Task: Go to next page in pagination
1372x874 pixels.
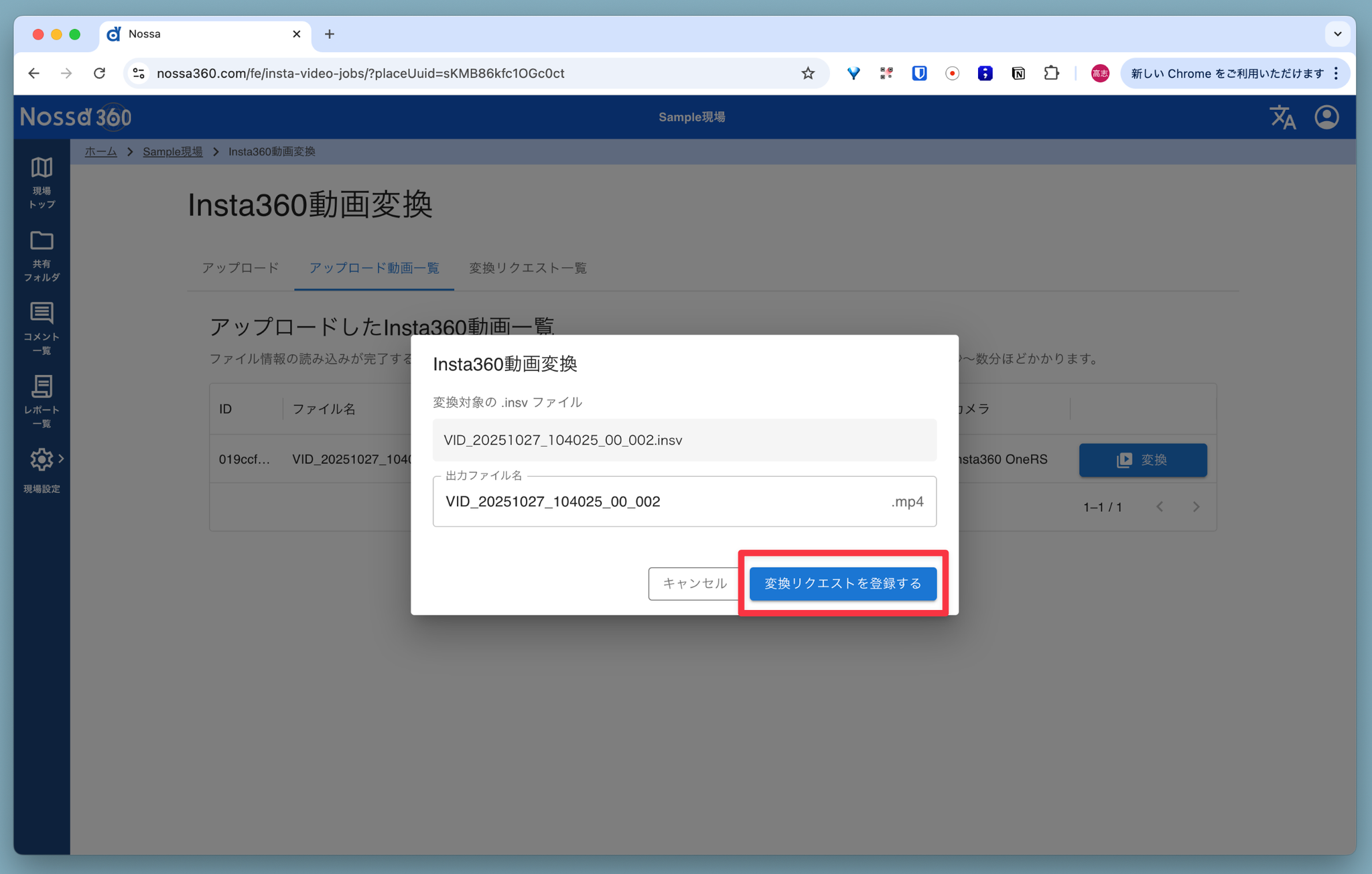Action: pyautogui.click(x=1196, y=507)
